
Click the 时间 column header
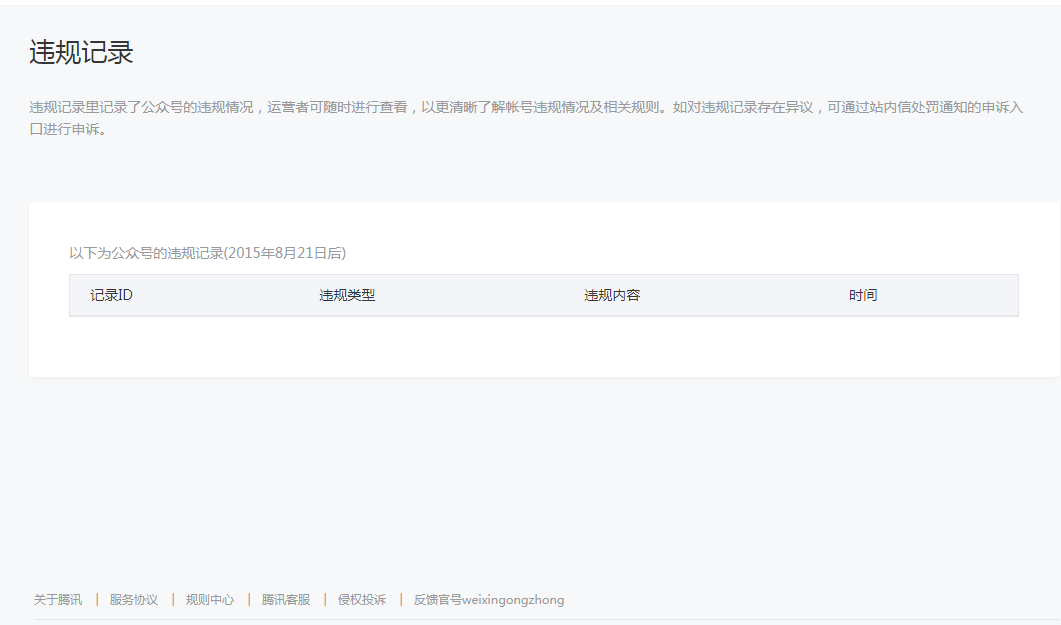tap(863, 296)
